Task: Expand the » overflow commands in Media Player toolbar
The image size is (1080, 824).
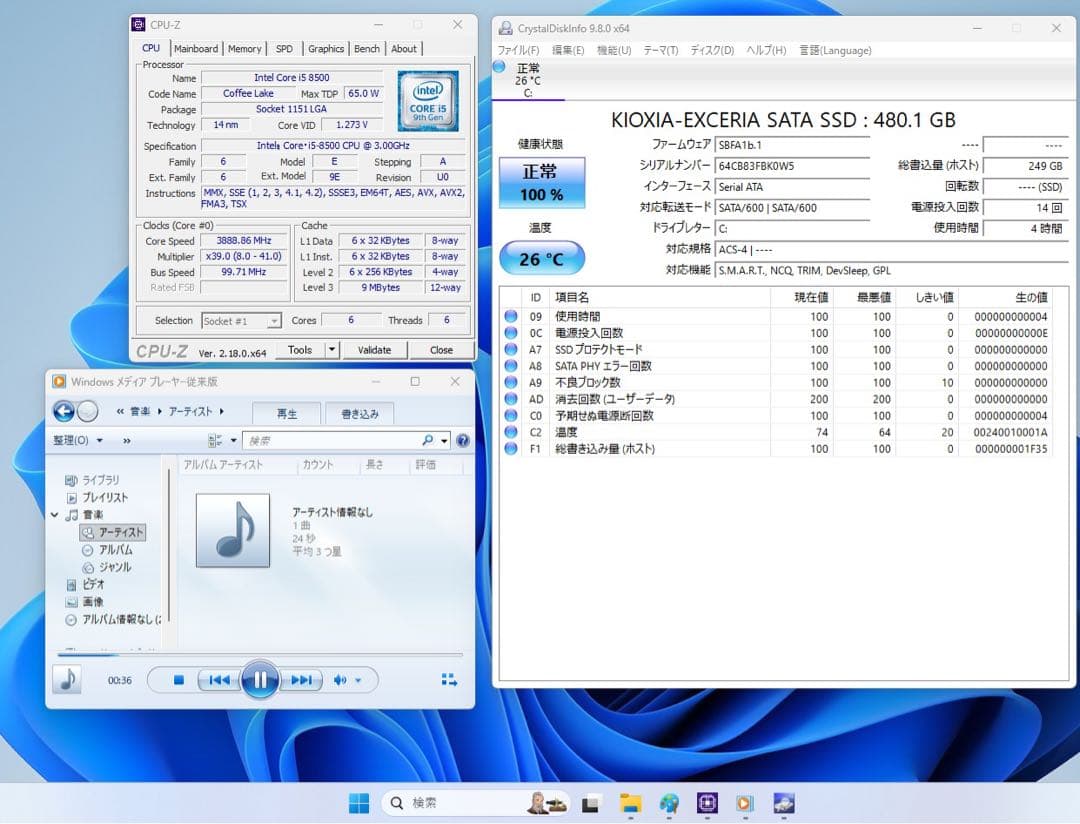Action: point(127,440)
